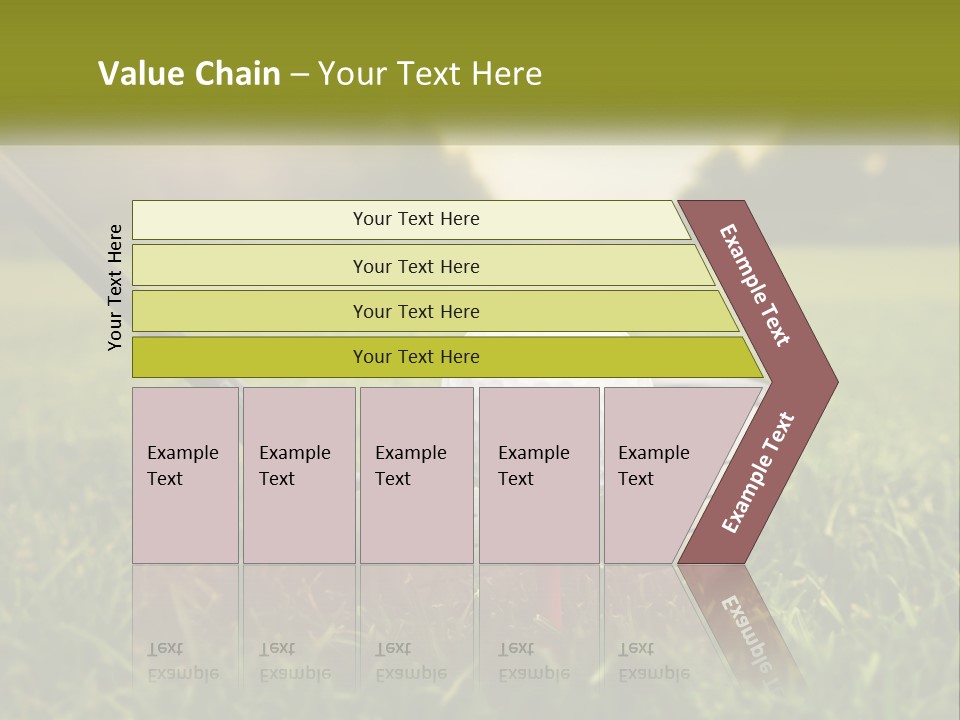Viewport: 960px width, 720px height.
Task: Click the second "Your Text Here" bar from top
Action: tap(416, 266)
